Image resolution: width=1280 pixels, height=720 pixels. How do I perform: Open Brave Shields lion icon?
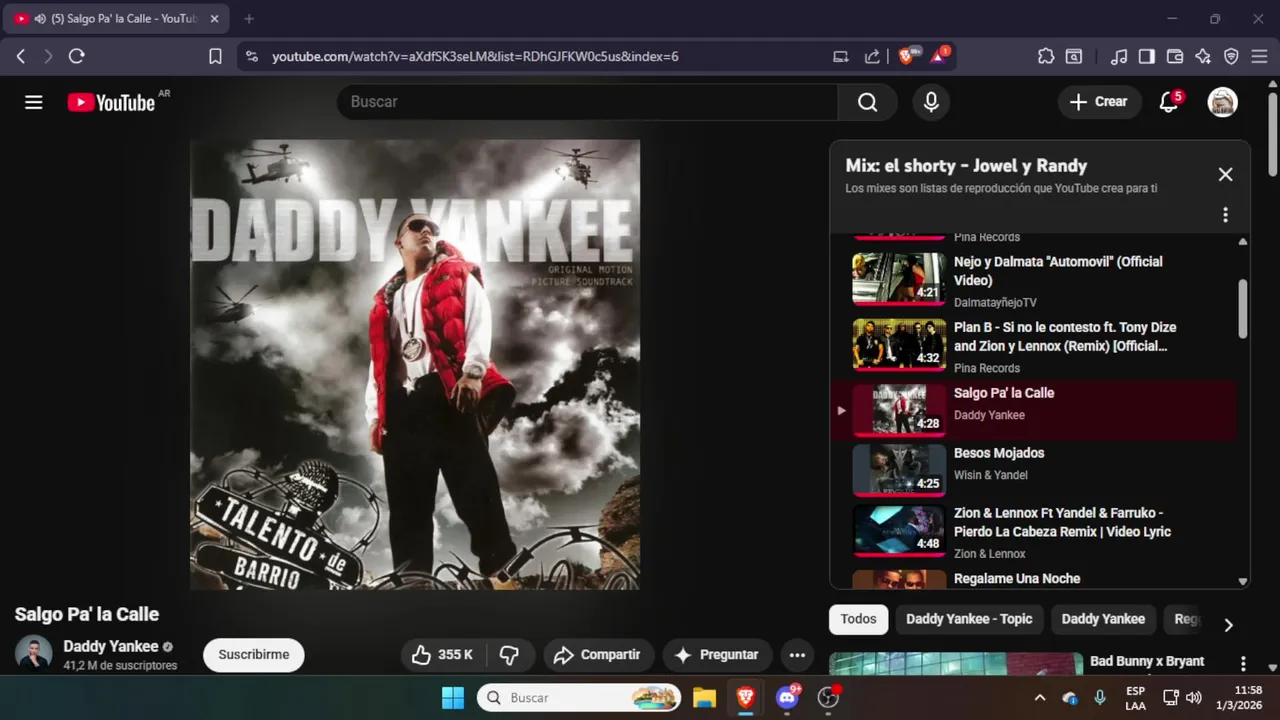pos(907,56)
